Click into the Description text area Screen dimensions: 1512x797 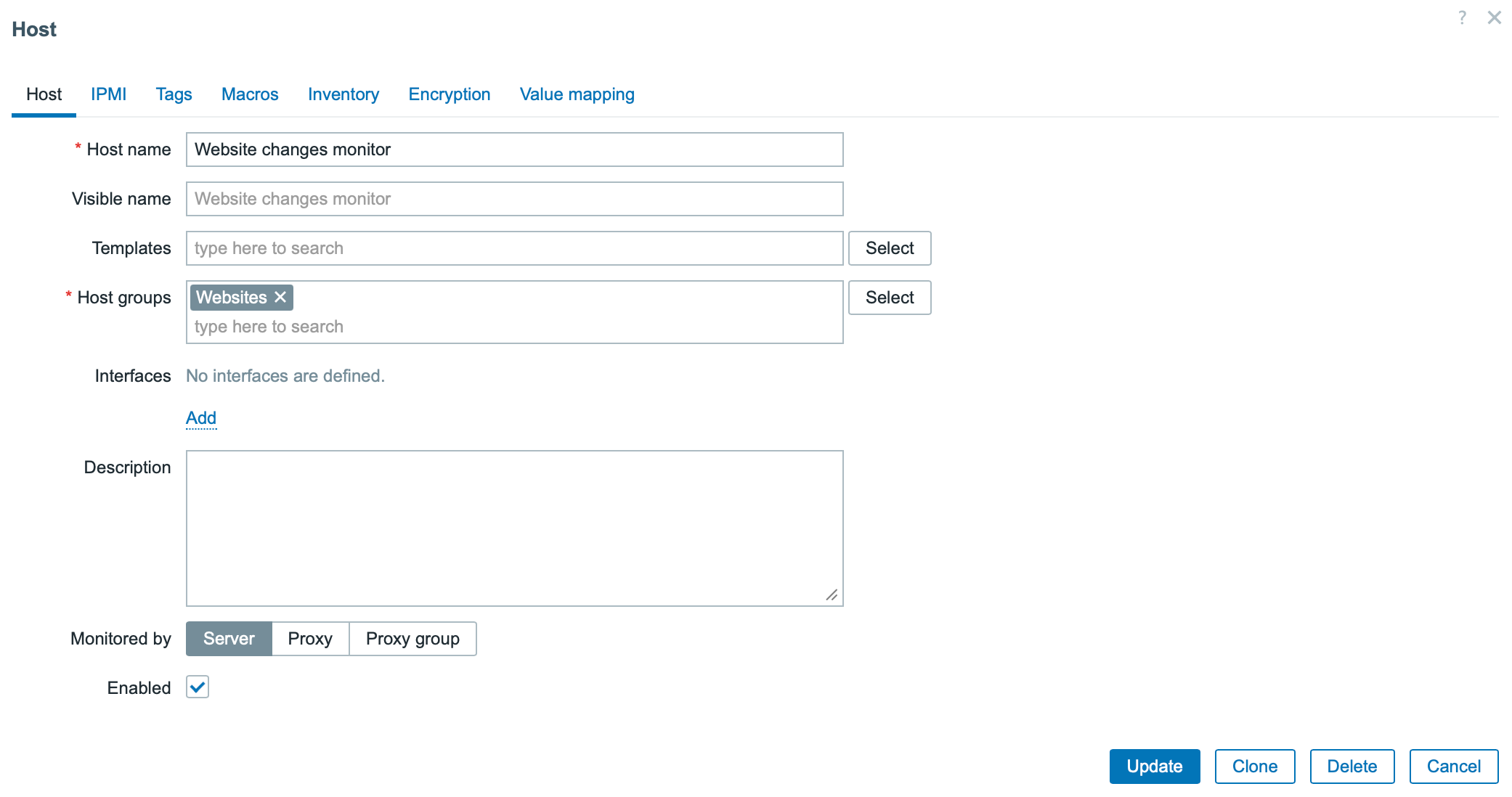pyautogui.click(x=514, y=528)
